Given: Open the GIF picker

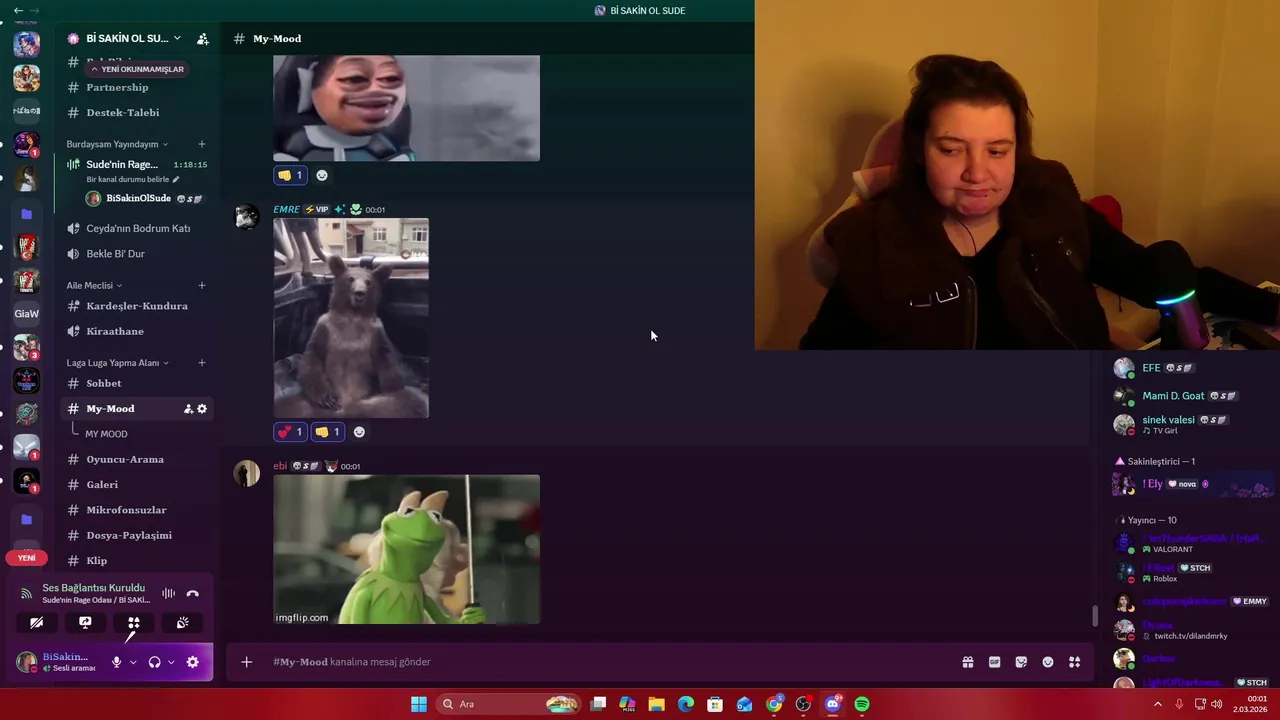Looking at the screenshot, I should click(x=995, y=662).
